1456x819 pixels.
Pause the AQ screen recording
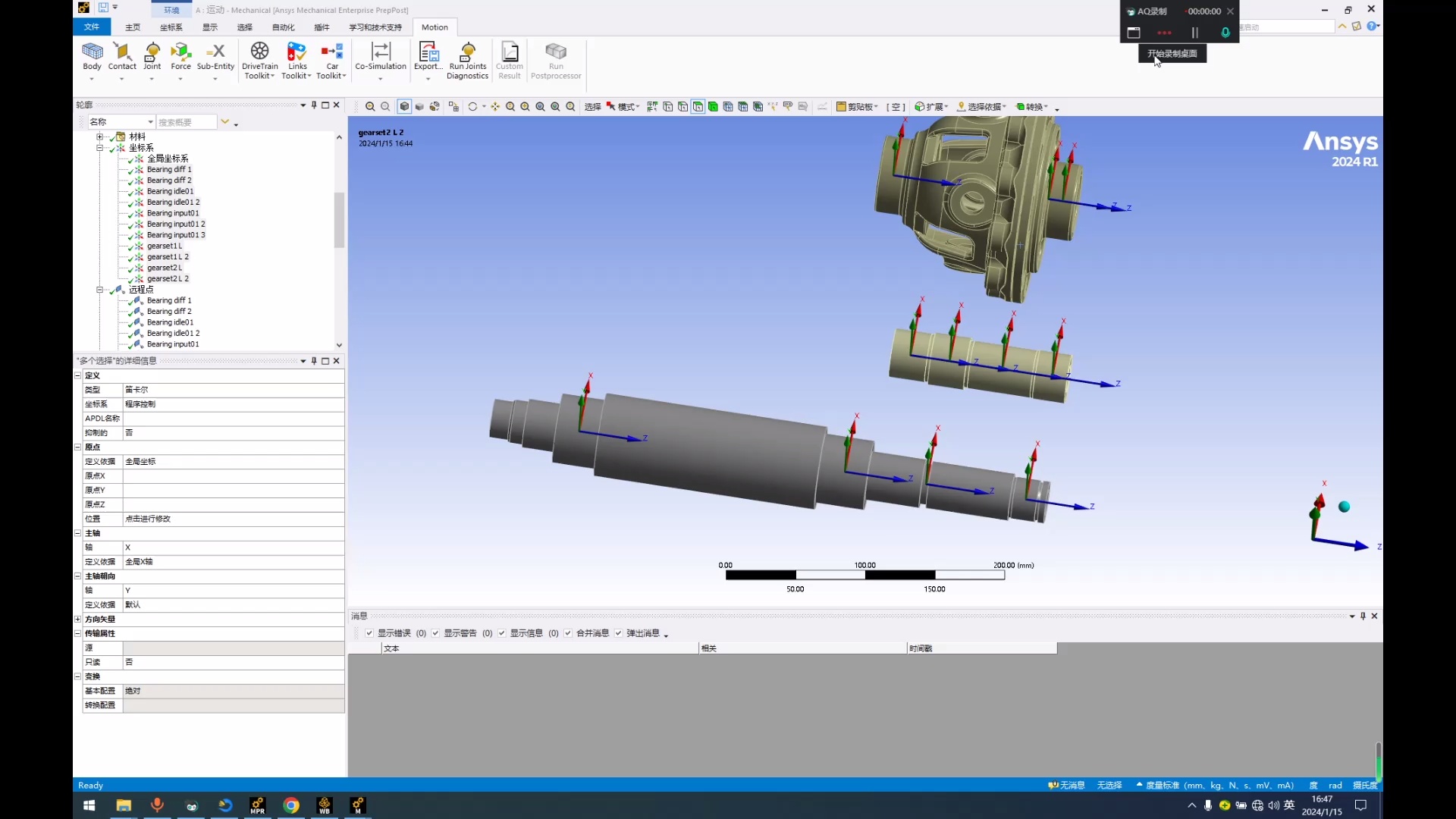tap(1194, 33)
